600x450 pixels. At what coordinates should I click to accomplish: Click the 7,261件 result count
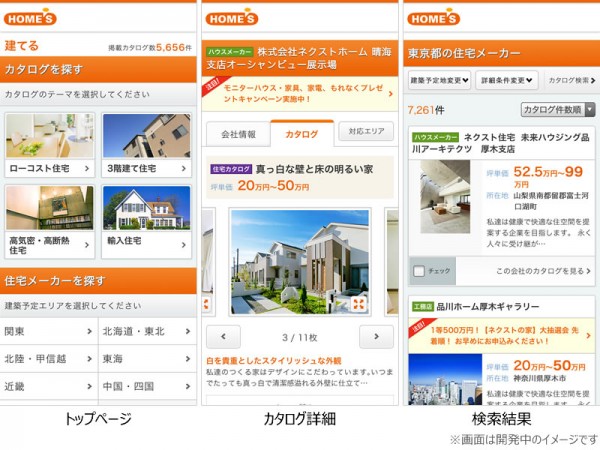coord(426,110)
